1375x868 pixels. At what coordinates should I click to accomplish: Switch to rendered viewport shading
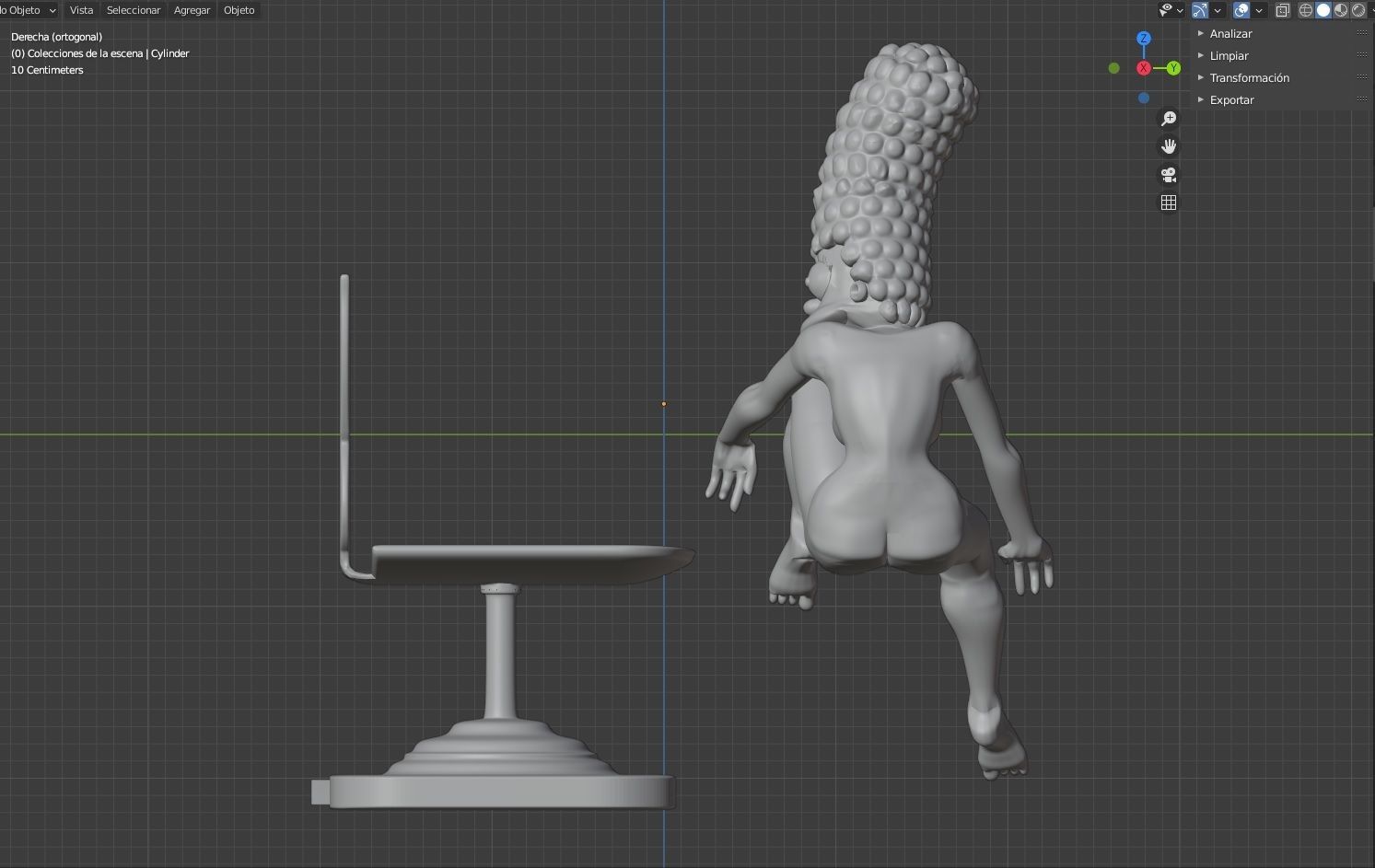coord(1358,10)
